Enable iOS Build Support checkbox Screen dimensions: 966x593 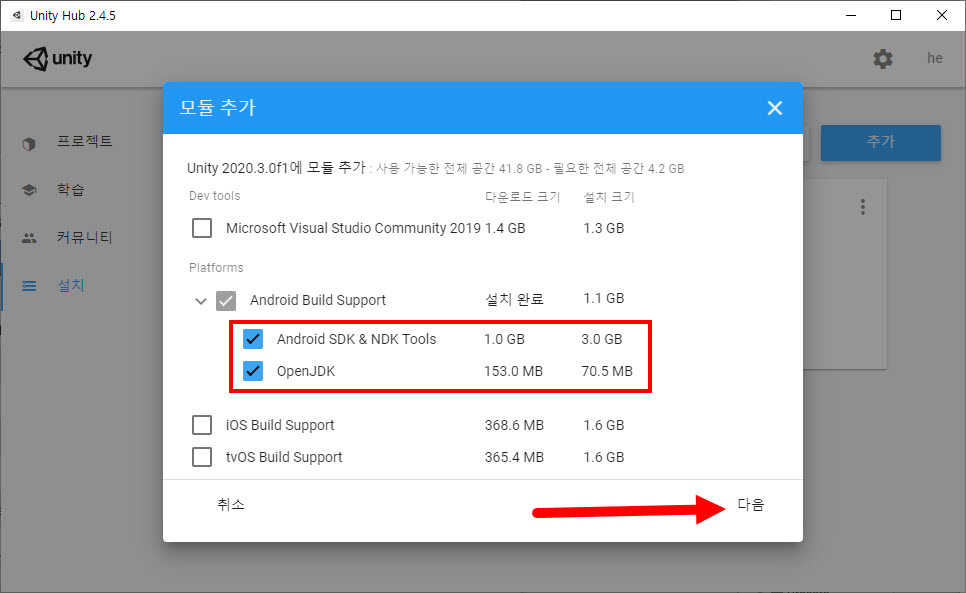202,425
